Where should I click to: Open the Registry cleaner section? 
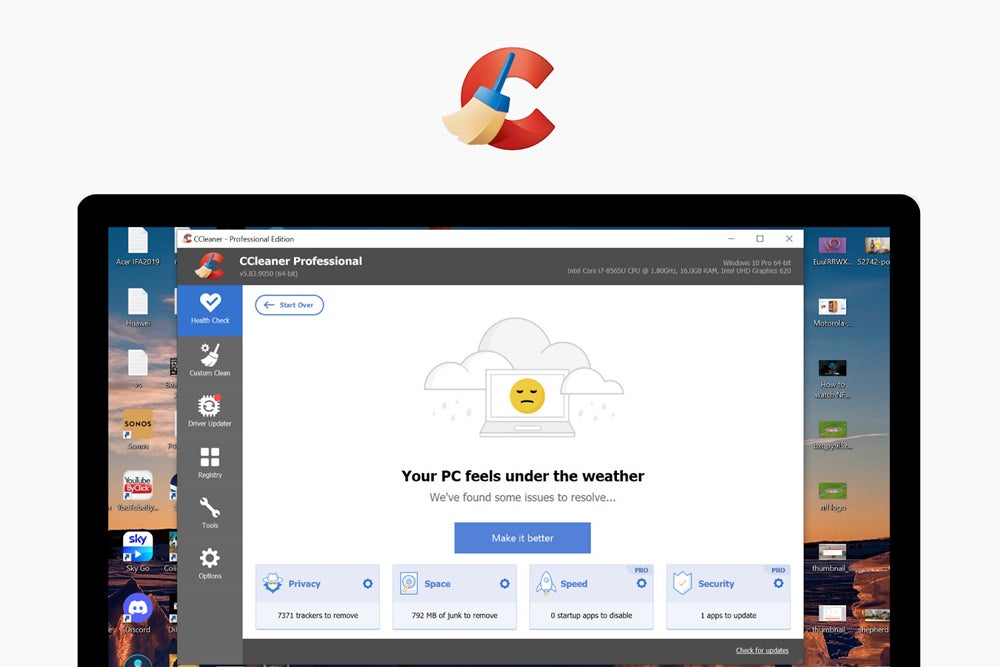[209, 462]
